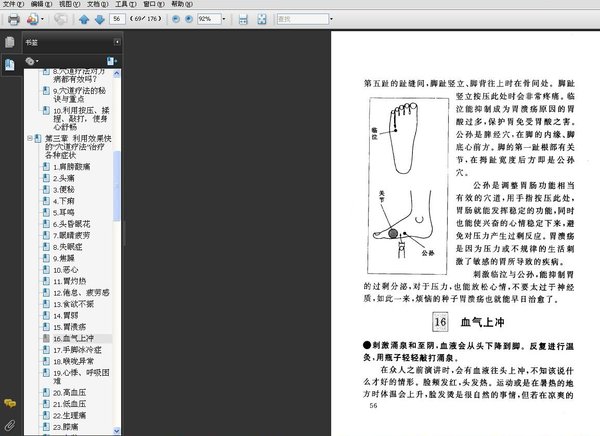Viewport: 600px width, 436px height.
Task: Click the Bookmarks panel icon in sidebar
Action: (10, 65)
